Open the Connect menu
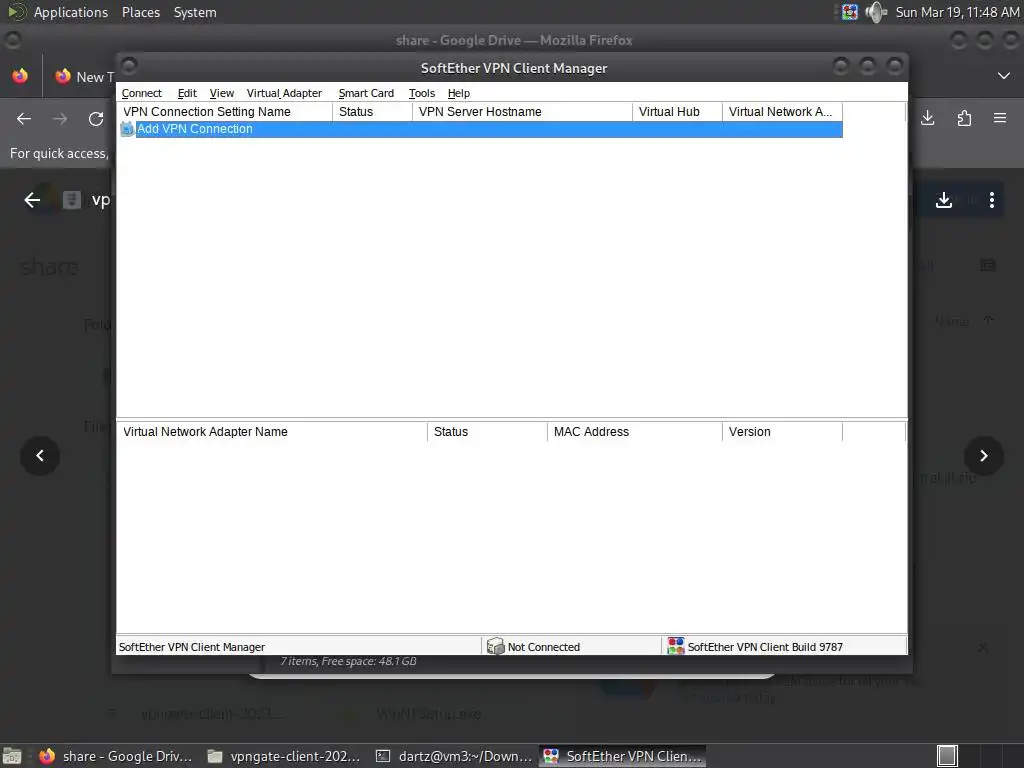The width and height of the screenshot is (1024, 768). tap(141, 93)
